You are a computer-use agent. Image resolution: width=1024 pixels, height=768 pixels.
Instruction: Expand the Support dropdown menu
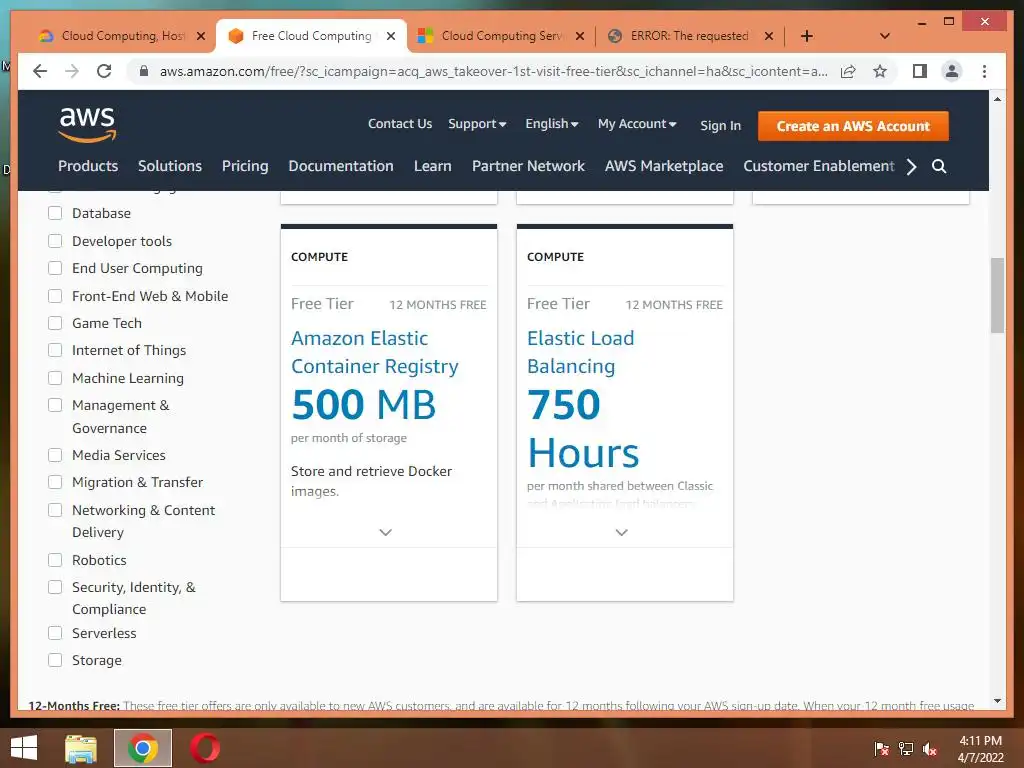[477, 124]
